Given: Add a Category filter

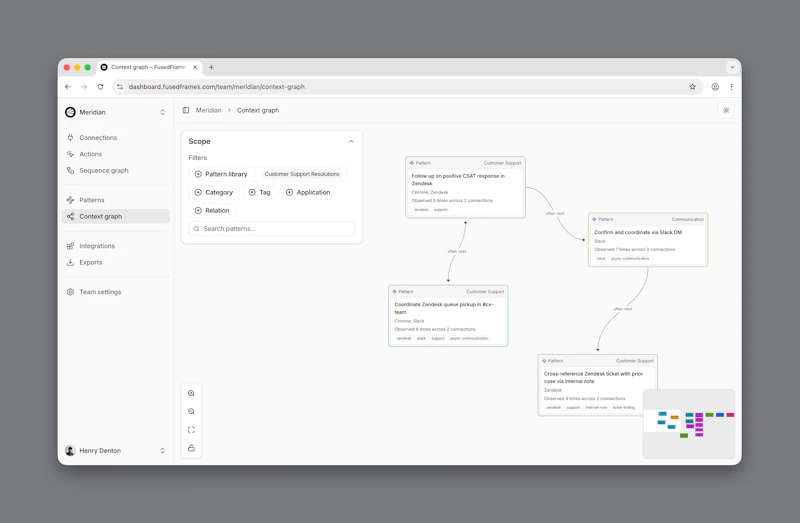Looking at the screenshot, I should tap(214, 192).
